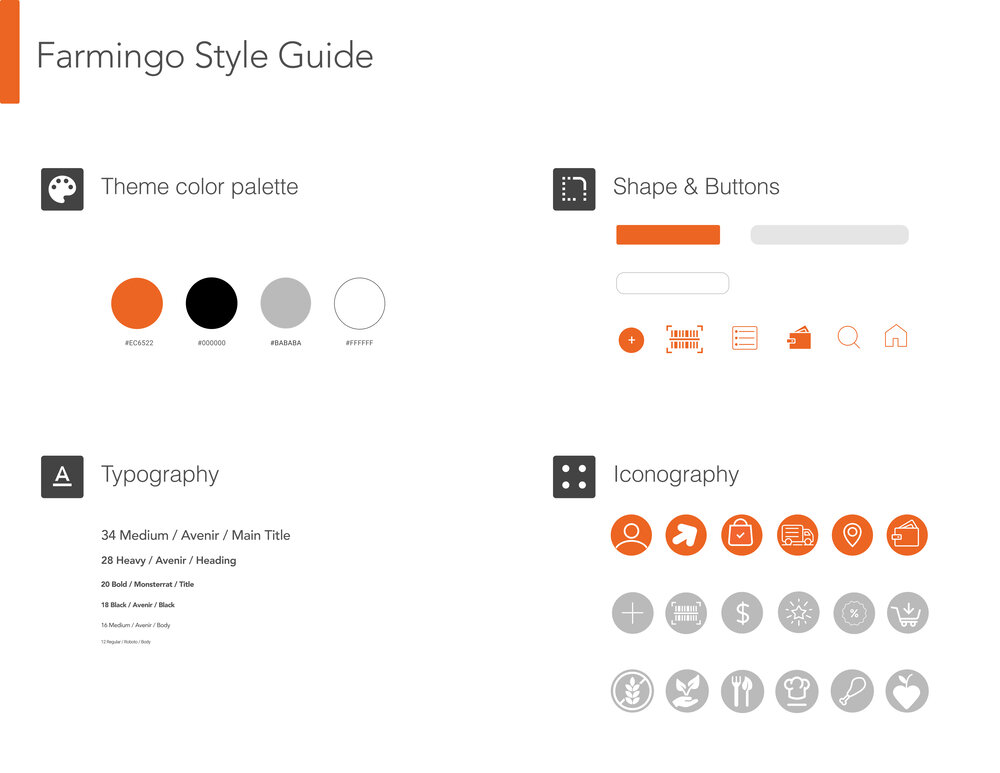Select the gray chef hat icon
1000x773 pixels.
coord(797,691)
